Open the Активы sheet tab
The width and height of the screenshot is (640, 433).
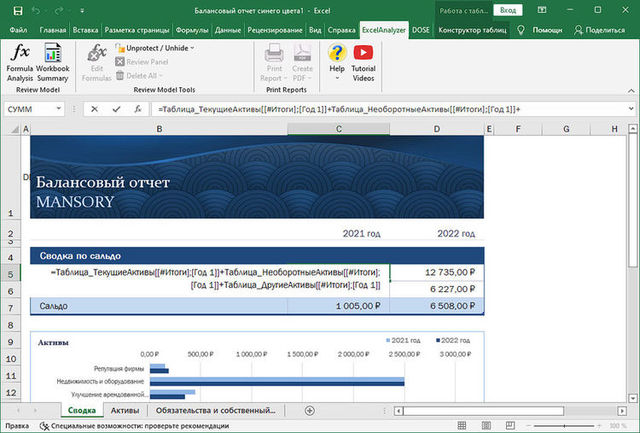[x=125, y=410]
